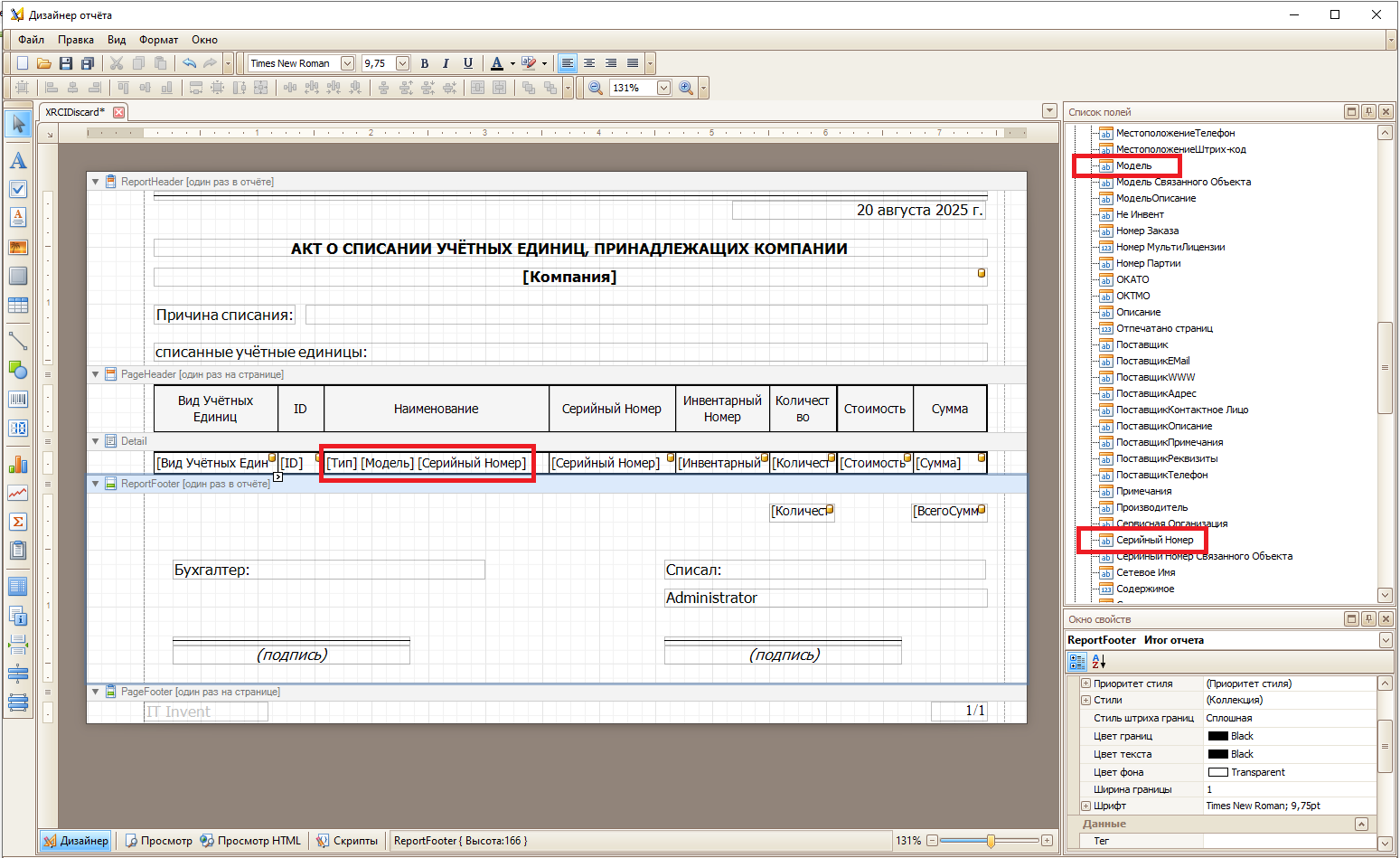Switch to the Просмотр HTML tab

[250, 841]
